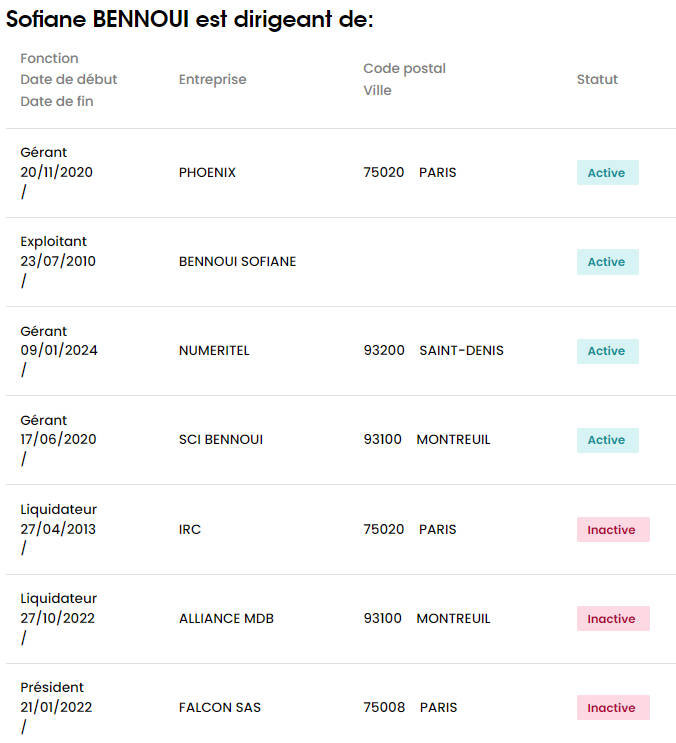The height and width of the screenshot is (743, 676).
Task: Click the Inactive badge for ALLIANCE MDB
Action: [613, 618]
